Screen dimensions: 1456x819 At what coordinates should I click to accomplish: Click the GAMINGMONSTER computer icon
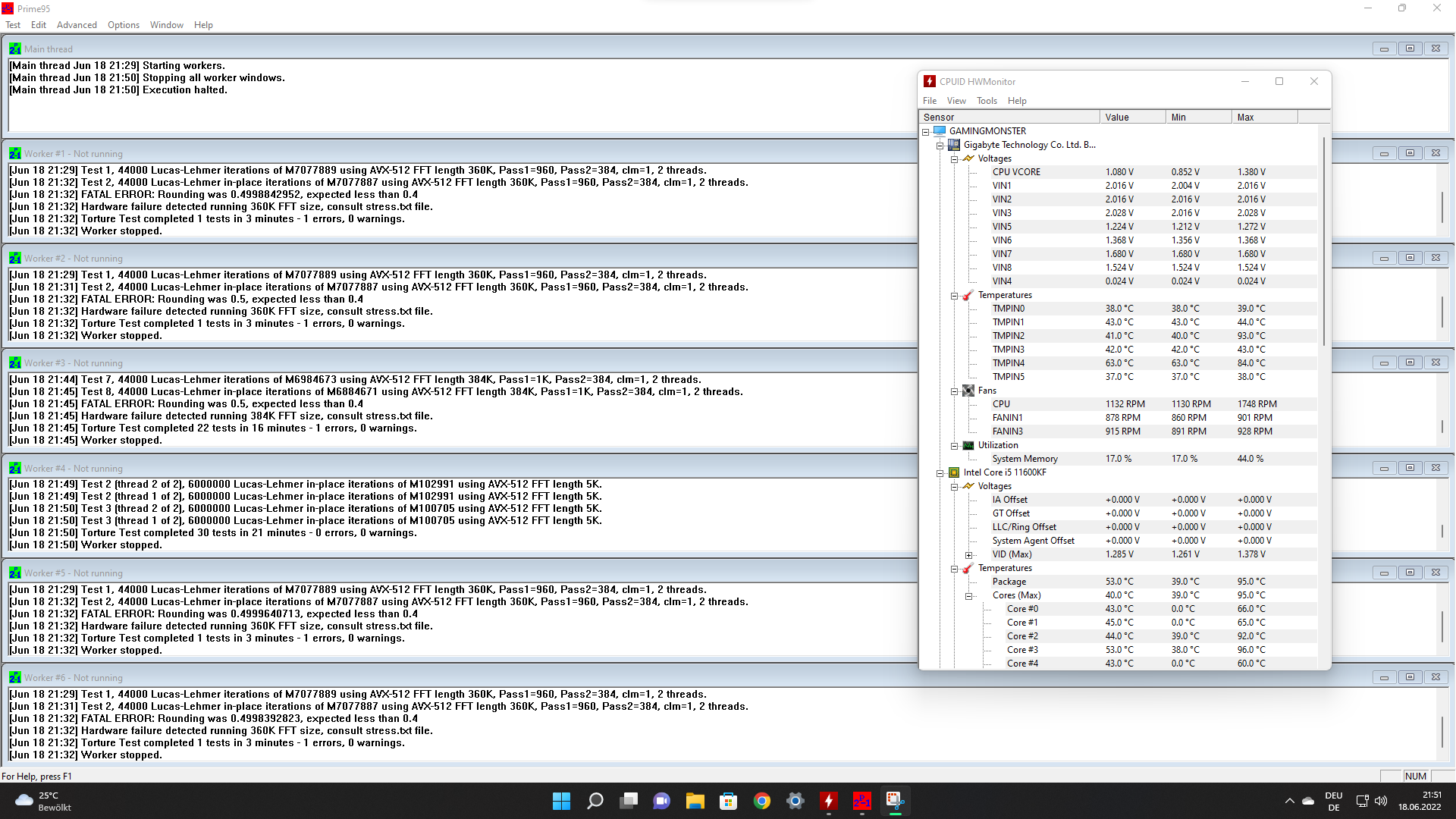tap(939, 130)
